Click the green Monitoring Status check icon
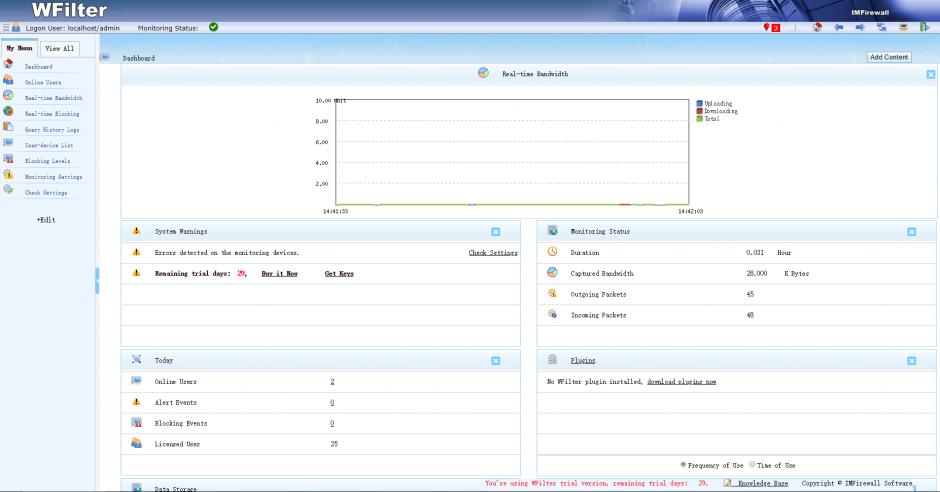Viewport: 940px width, 492px height. 213,27
